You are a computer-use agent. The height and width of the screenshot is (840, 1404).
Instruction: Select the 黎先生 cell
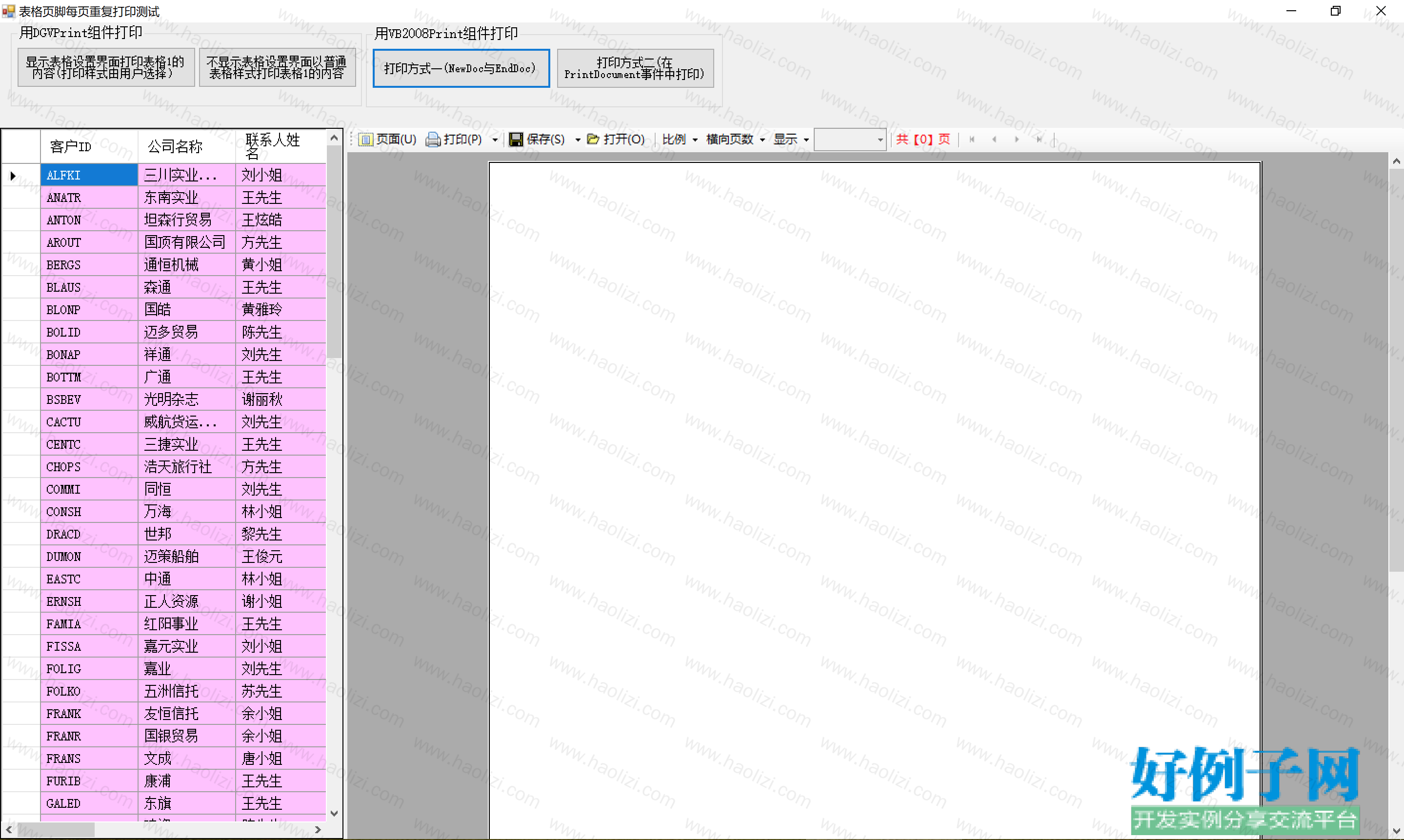pyautogui.click(x=281, y=534)
